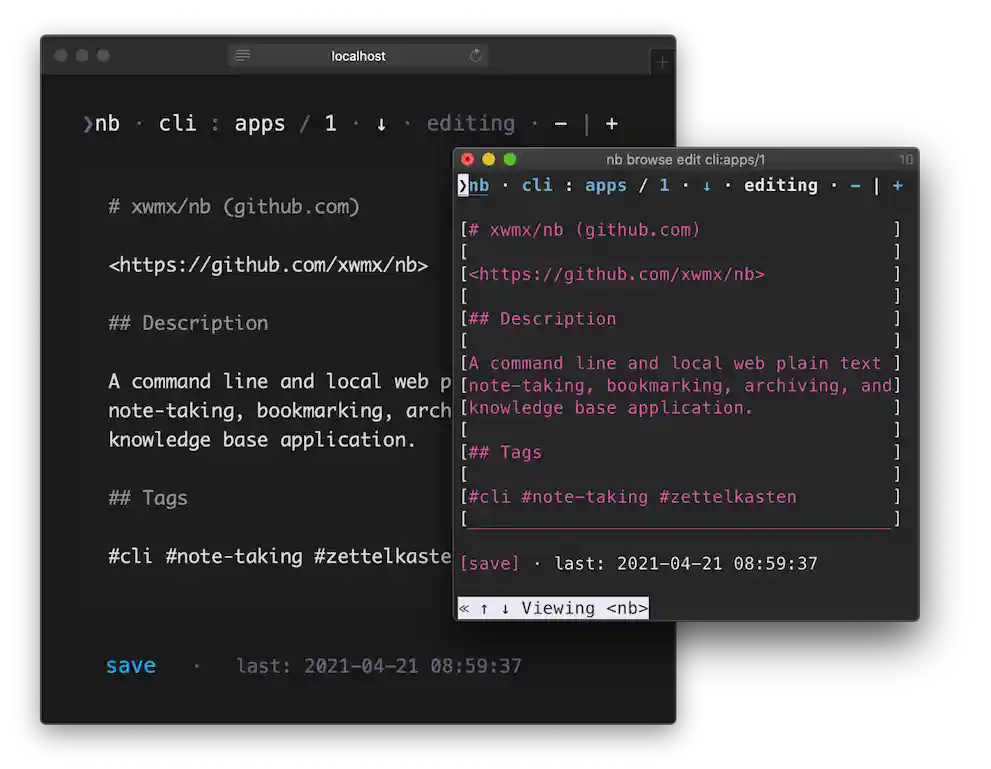This screenshot has height=769, width=991.
Task: Click the reload icon in the browser address bar
Action: pos(475,56)
